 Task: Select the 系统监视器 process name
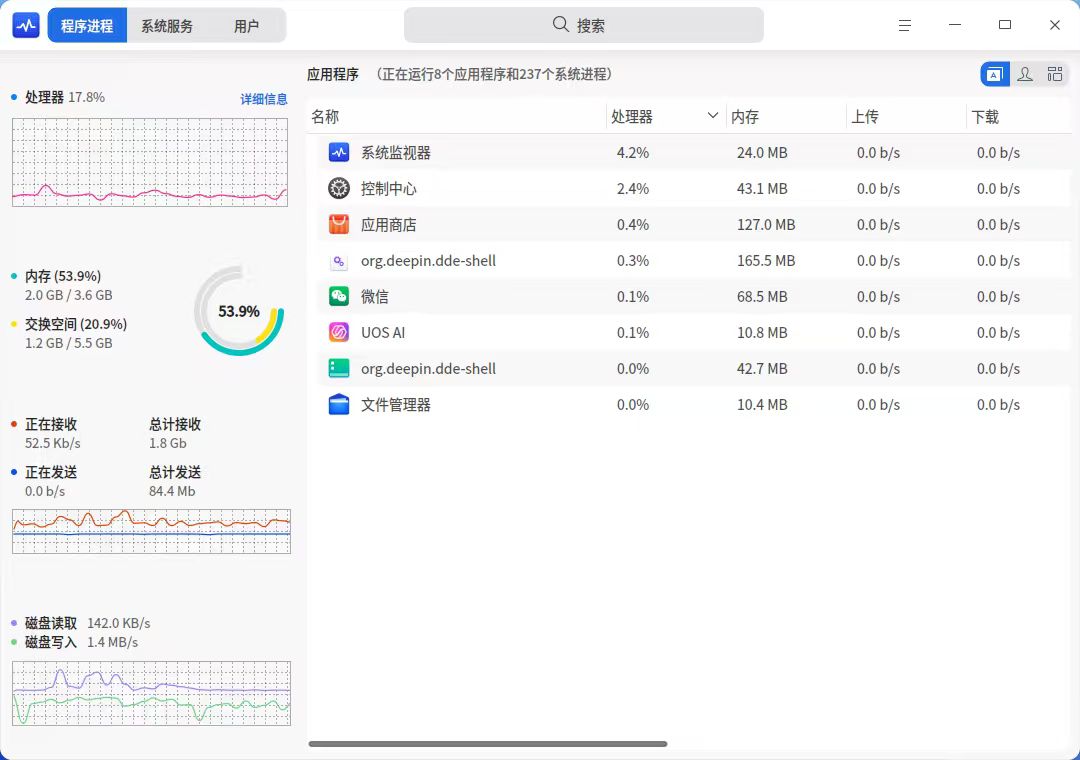coord(395,152)
